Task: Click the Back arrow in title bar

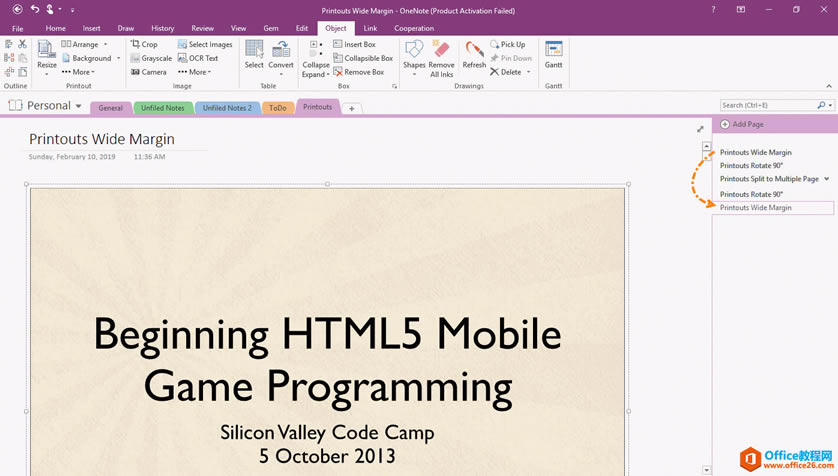Action: 17,9
